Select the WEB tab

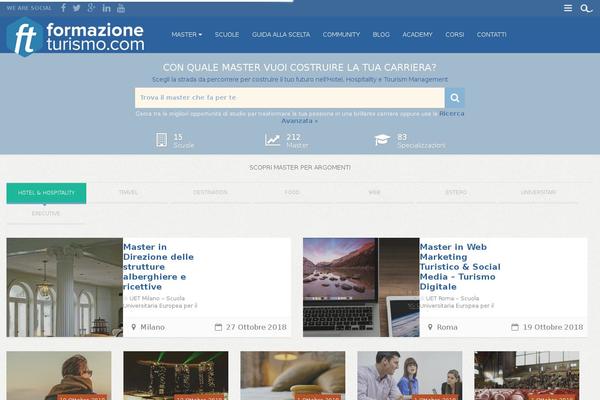[x=374, y=193]
